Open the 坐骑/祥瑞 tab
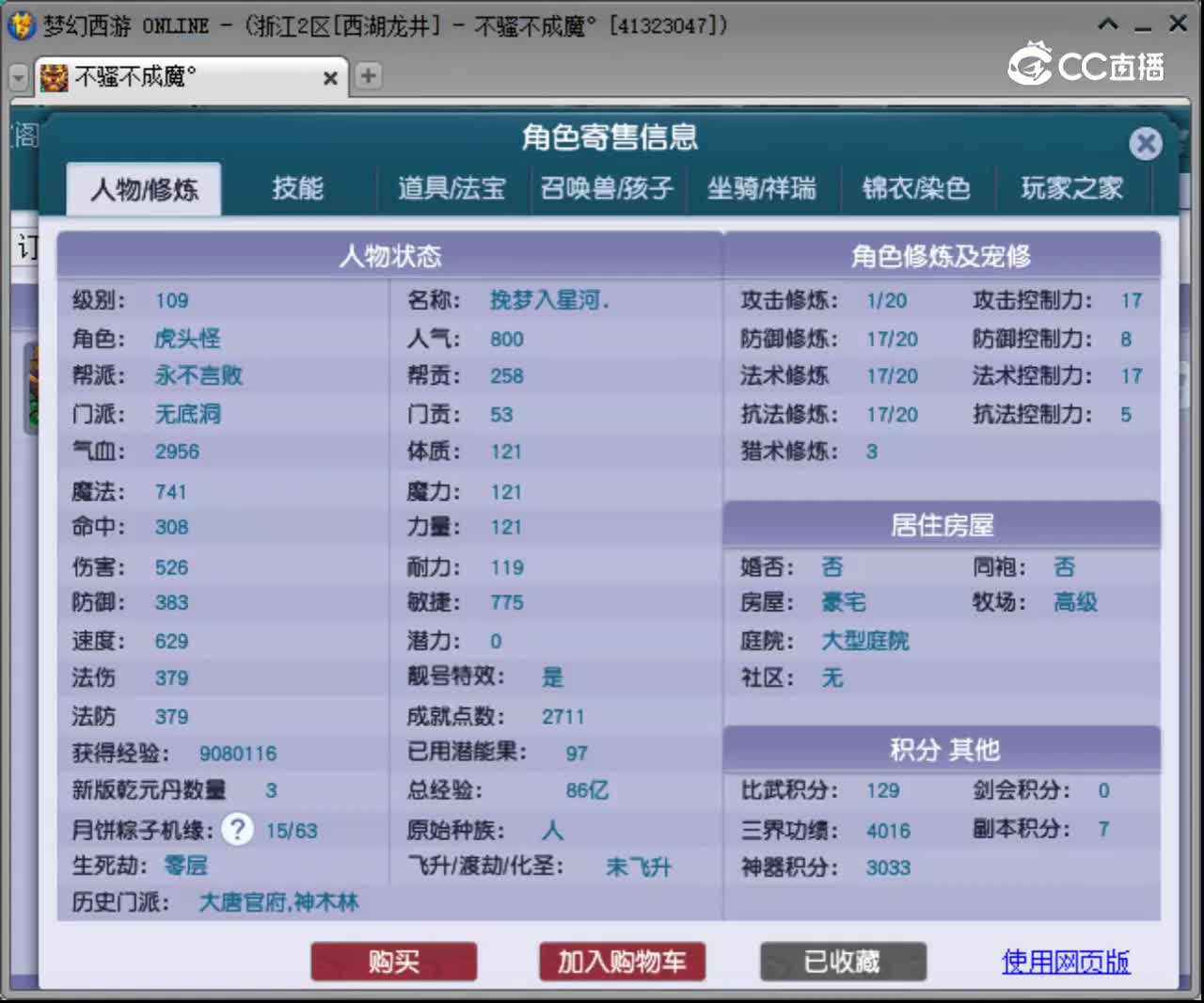 762,188
